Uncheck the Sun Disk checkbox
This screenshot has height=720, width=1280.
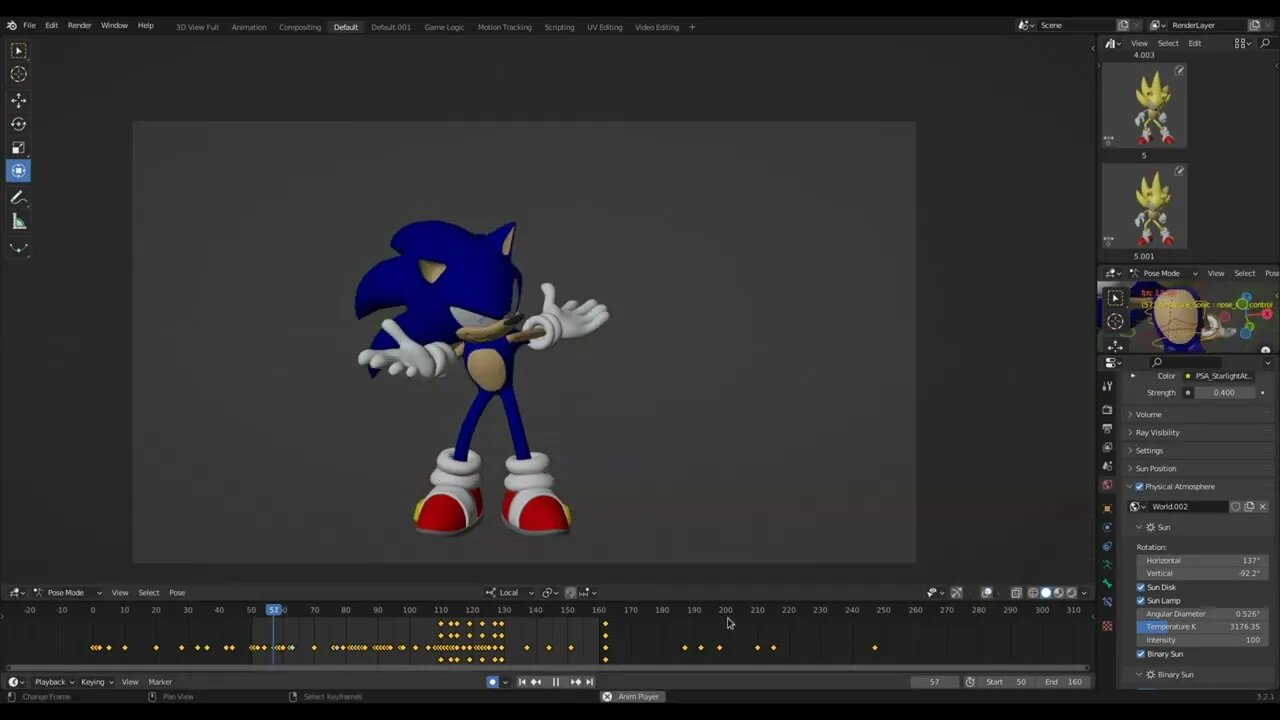(x=1141, y=587)
